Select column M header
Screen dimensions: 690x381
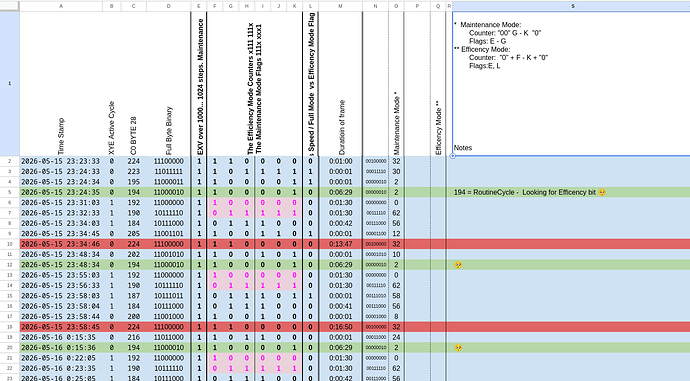[340, 6]
